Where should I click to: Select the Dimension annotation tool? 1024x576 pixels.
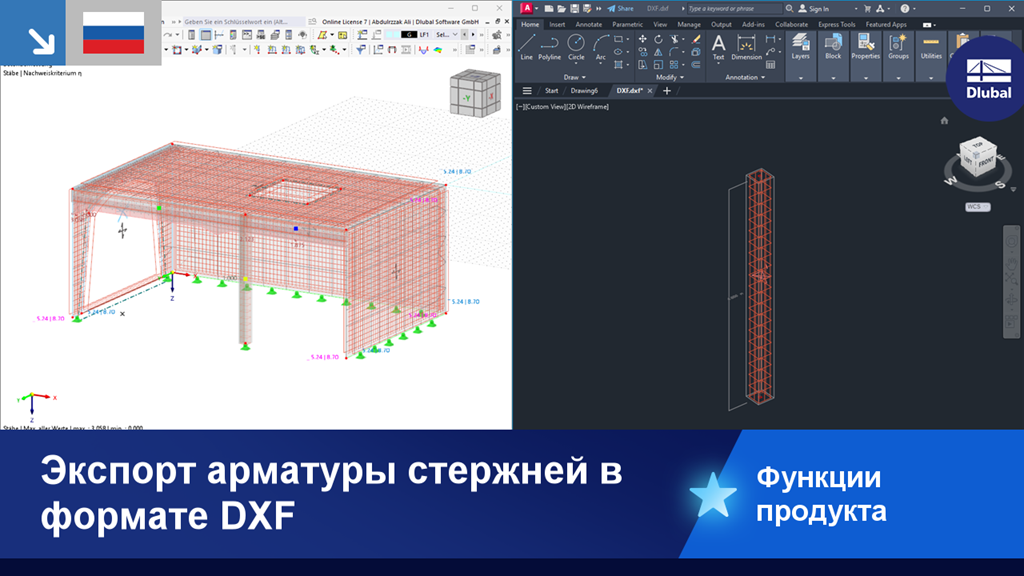point(746,47)
